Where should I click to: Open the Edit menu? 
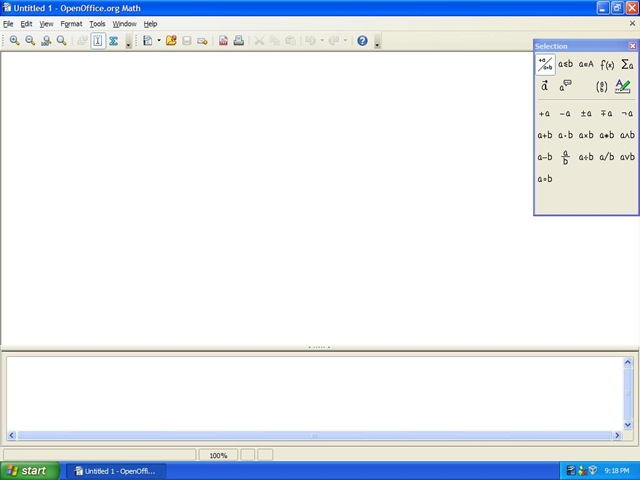tap(27, 24)
